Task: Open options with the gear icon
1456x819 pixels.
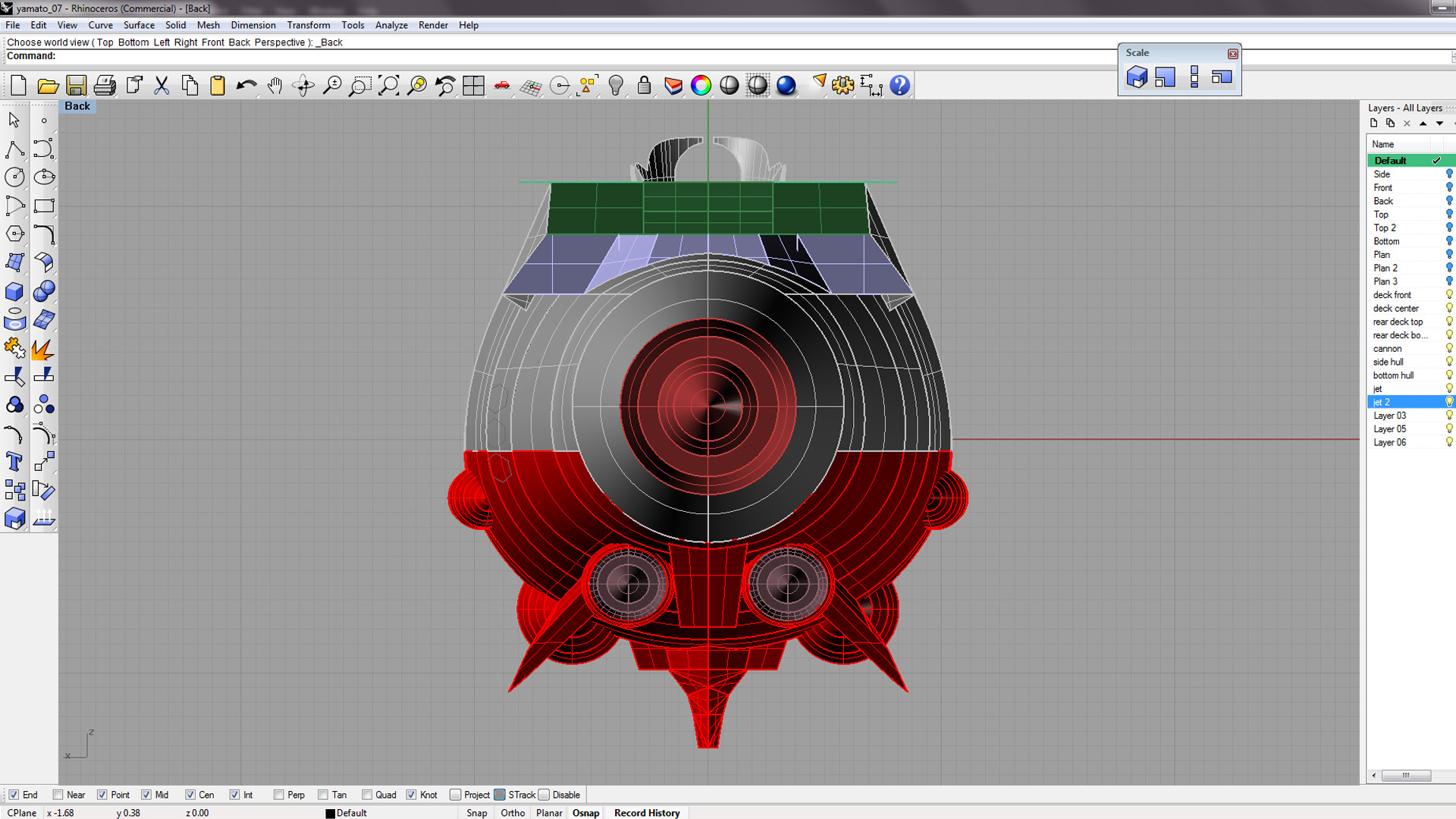Action: point(843,86)
